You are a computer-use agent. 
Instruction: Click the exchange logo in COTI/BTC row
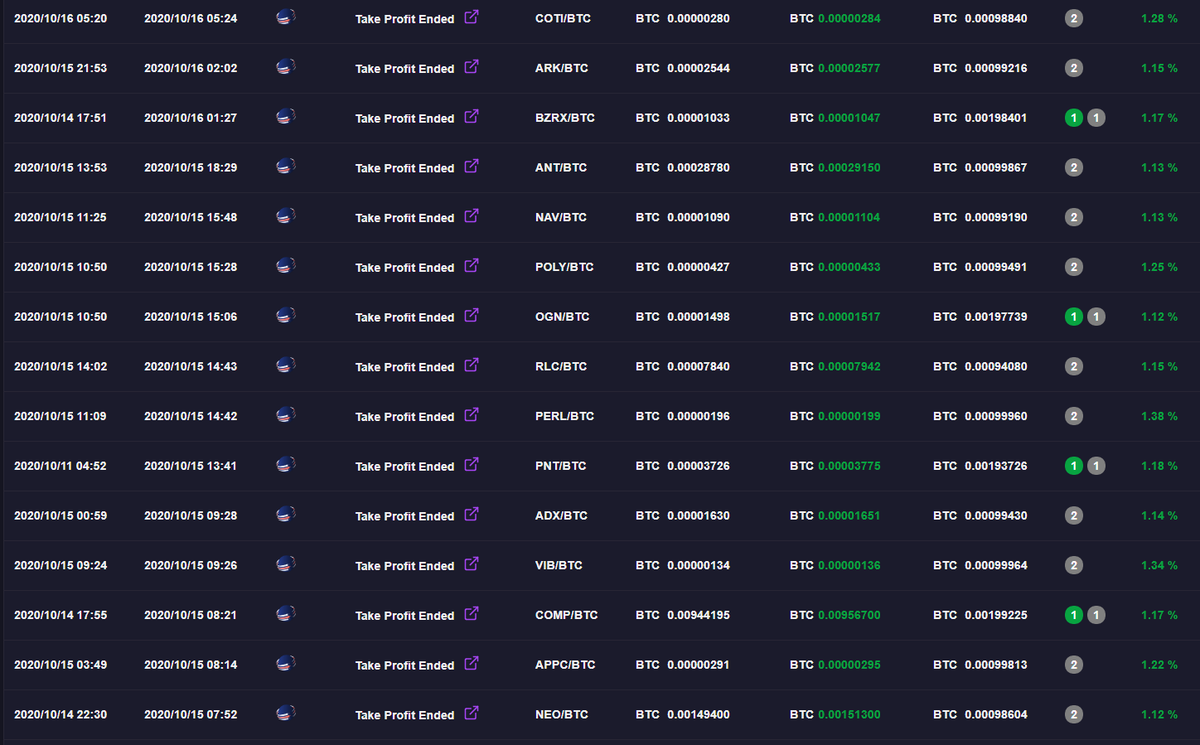pos(285,17)
